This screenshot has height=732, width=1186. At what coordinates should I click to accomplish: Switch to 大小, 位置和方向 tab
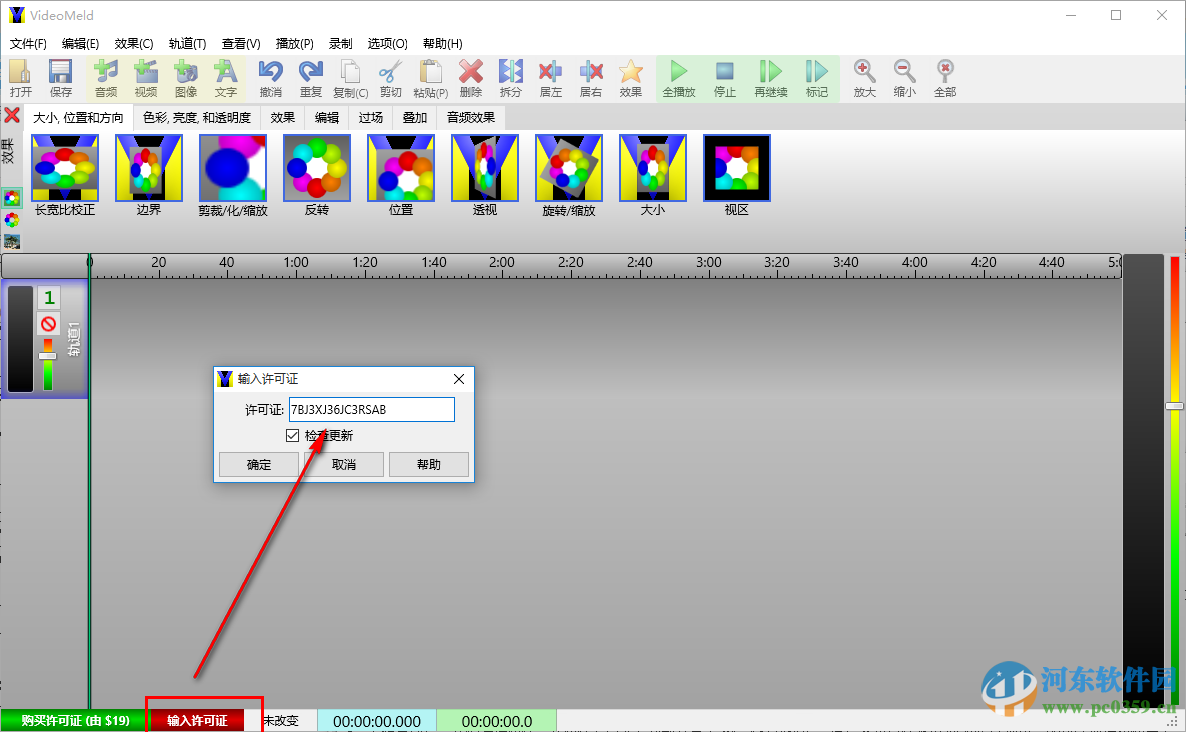coord(78,117)
